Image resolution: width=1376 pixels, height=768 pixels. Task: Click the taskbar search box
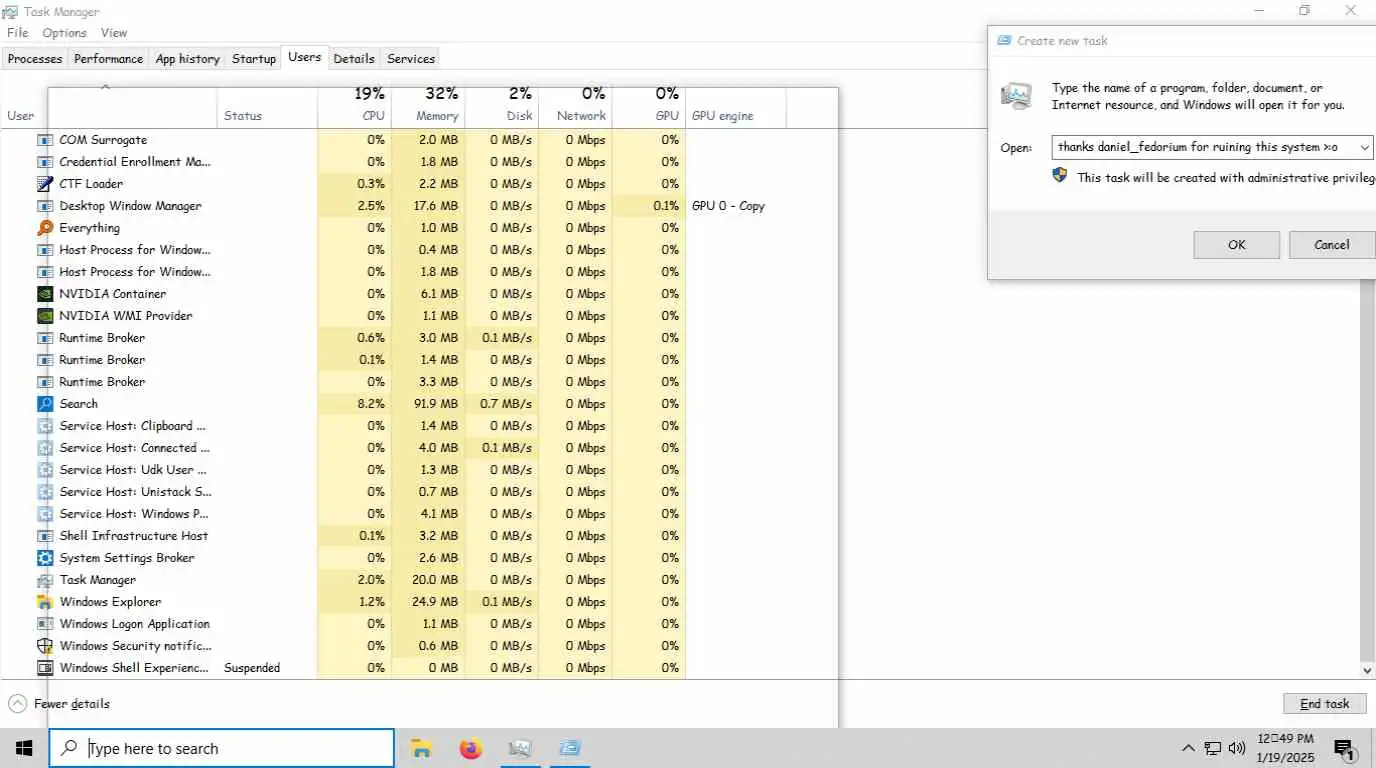pyautogui.click(x=222, y=748)
